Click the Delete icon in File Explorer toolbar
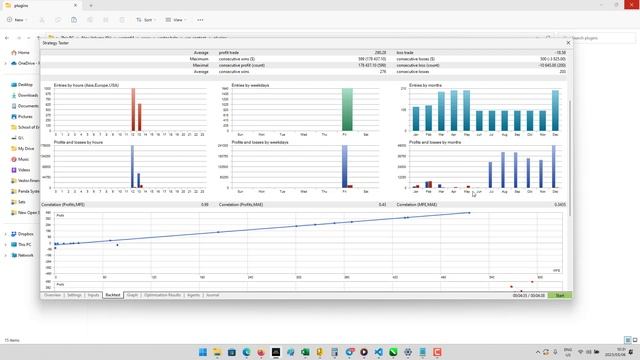This screenshot has height=360, width=640. pos(122,20)
